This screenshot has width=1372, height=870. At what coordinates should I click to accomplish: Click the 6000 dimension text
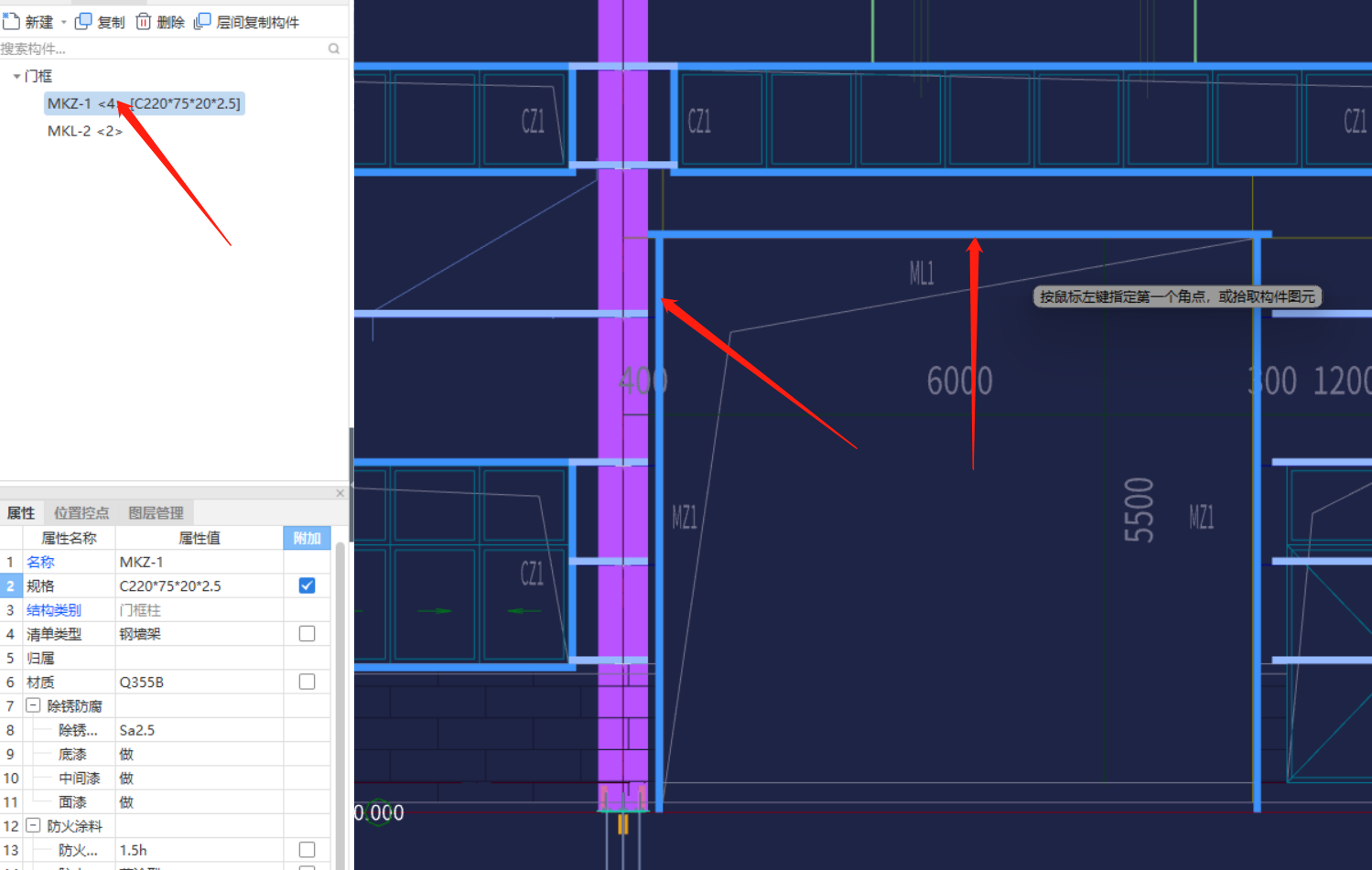coord(959,381)
